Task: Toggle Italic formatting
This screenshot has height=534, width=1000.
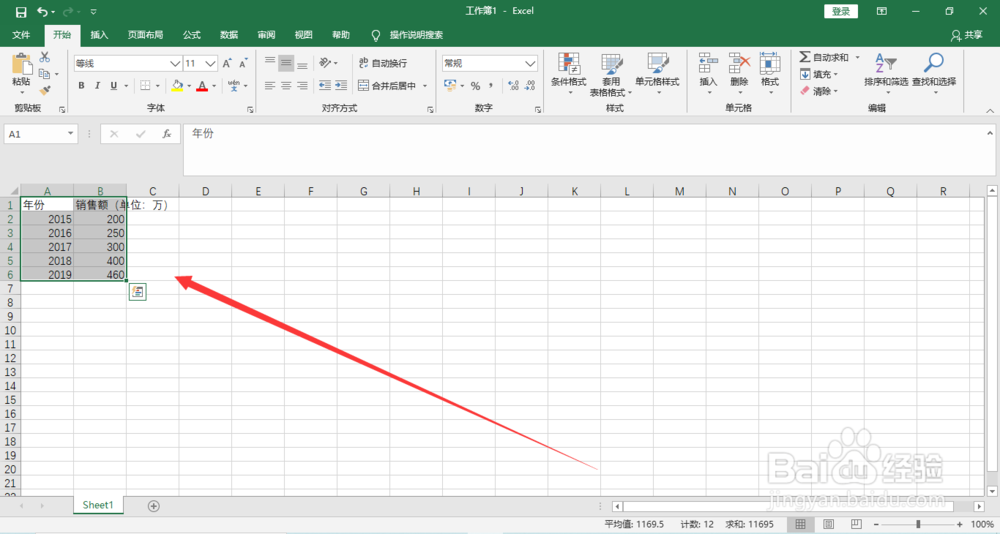Action: pos(97,85)
